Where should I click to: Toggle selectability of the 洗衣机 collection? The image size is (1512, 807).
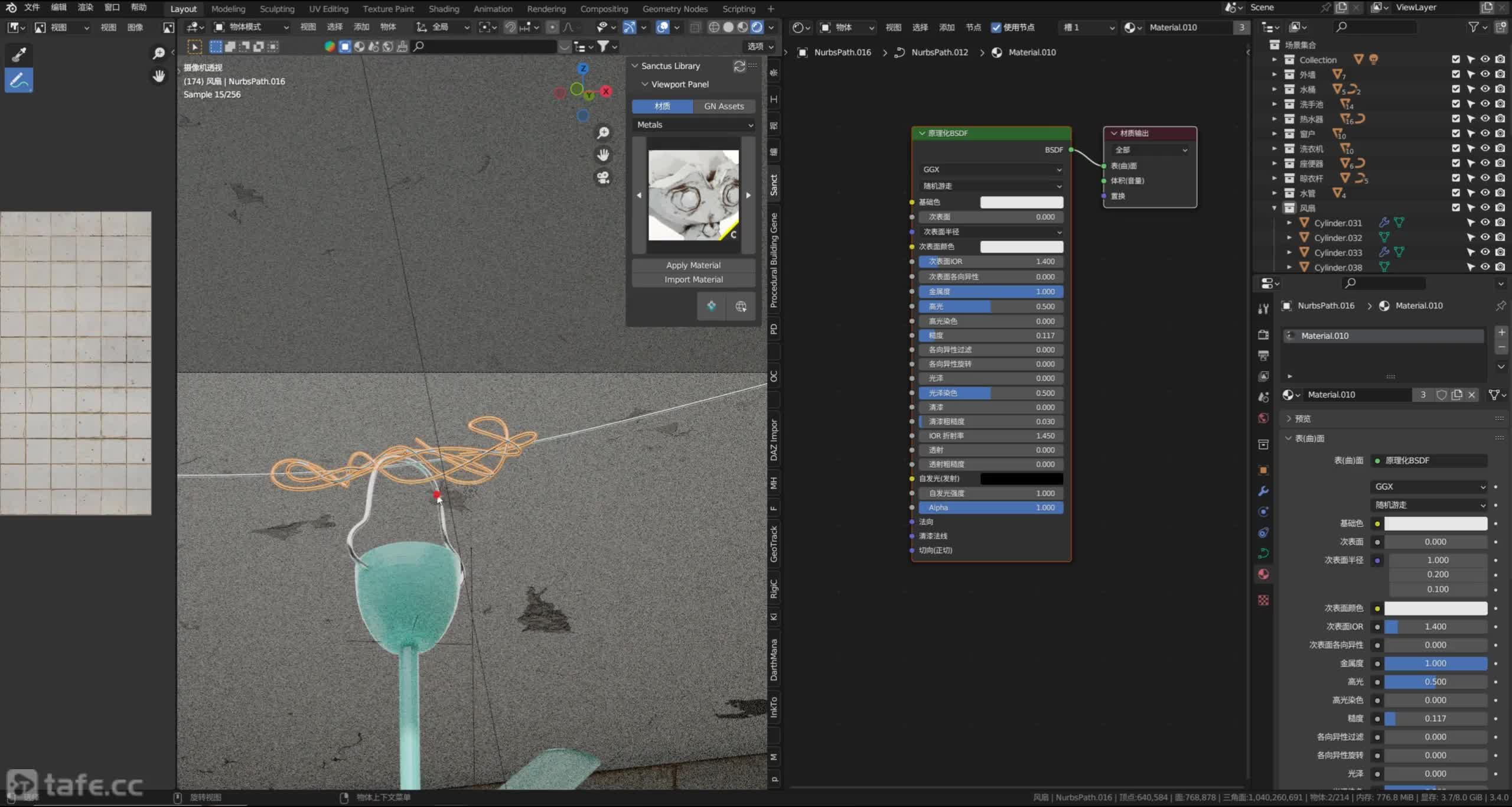(x=1470, y=148)
